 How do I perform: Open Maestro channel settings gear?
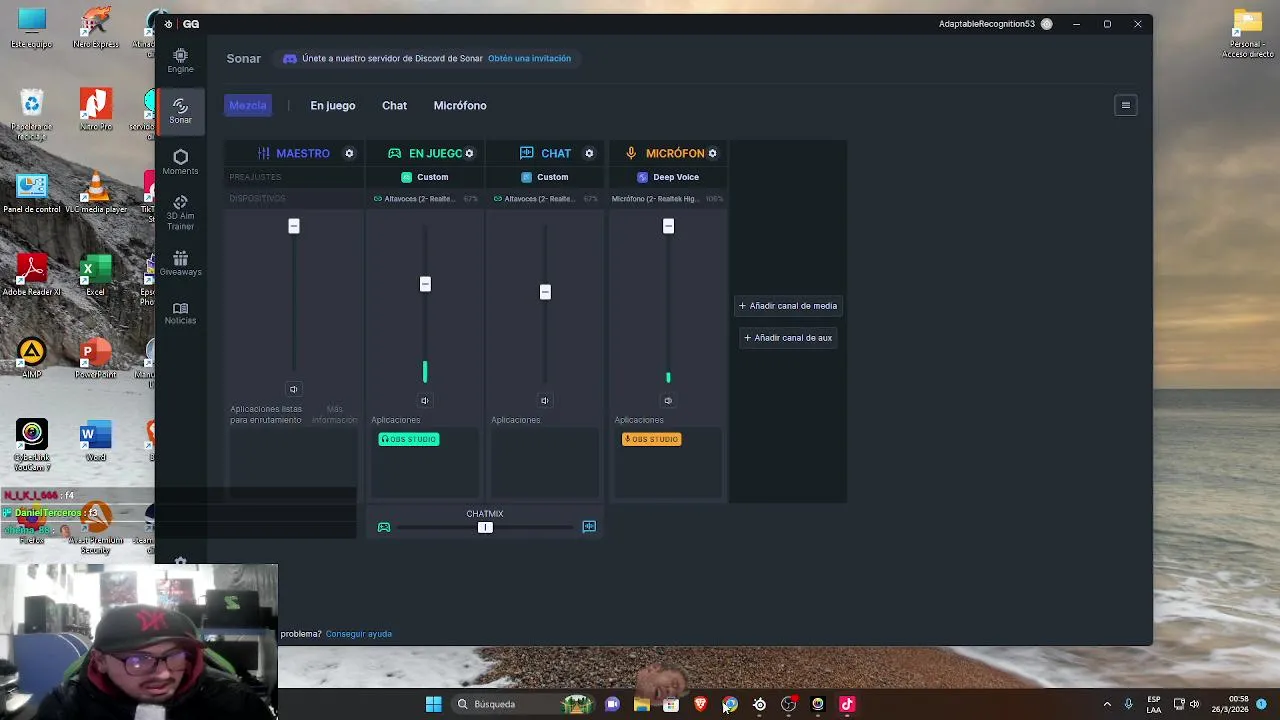pos(349,153)
